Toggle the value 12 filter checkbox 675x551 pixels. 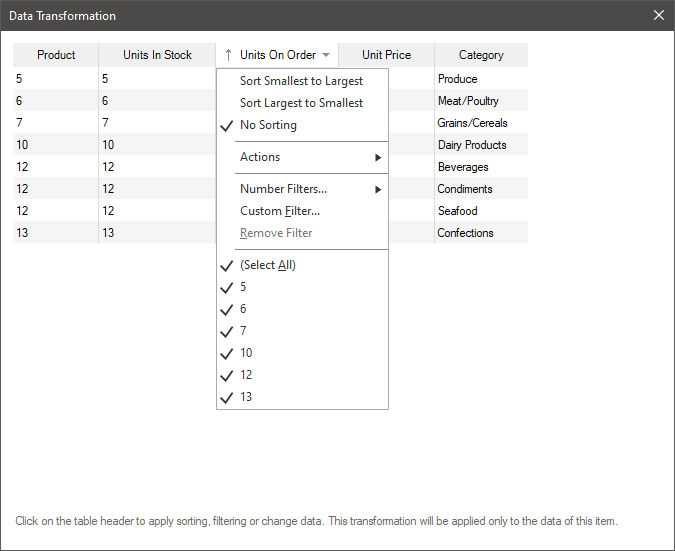227,375
